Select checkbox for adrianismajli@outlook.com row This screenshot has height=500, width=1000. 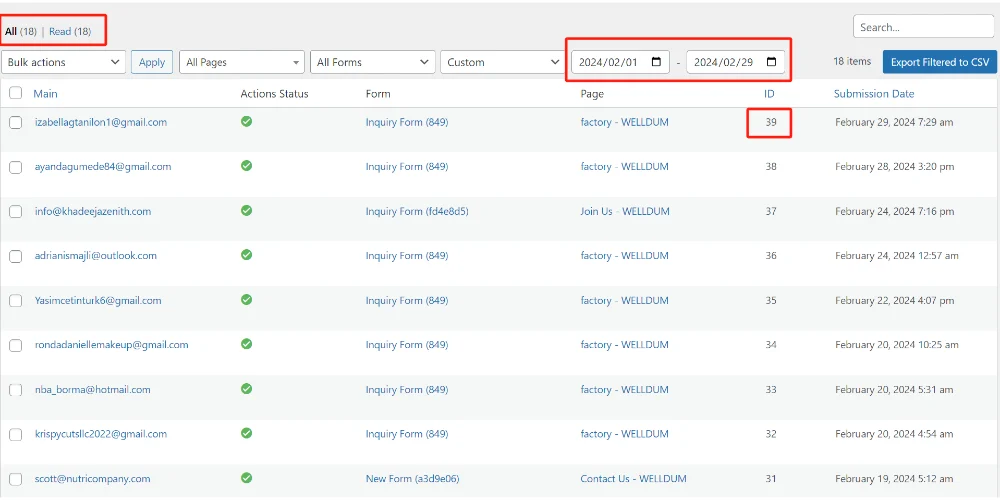(15, 256)
